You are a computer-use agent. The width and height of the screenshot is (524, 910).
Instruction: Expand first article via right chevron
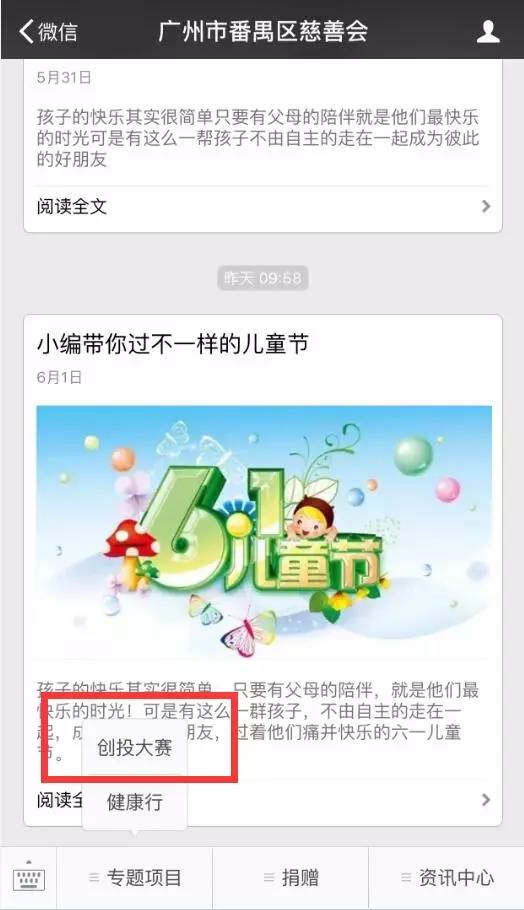pos(486,207)
